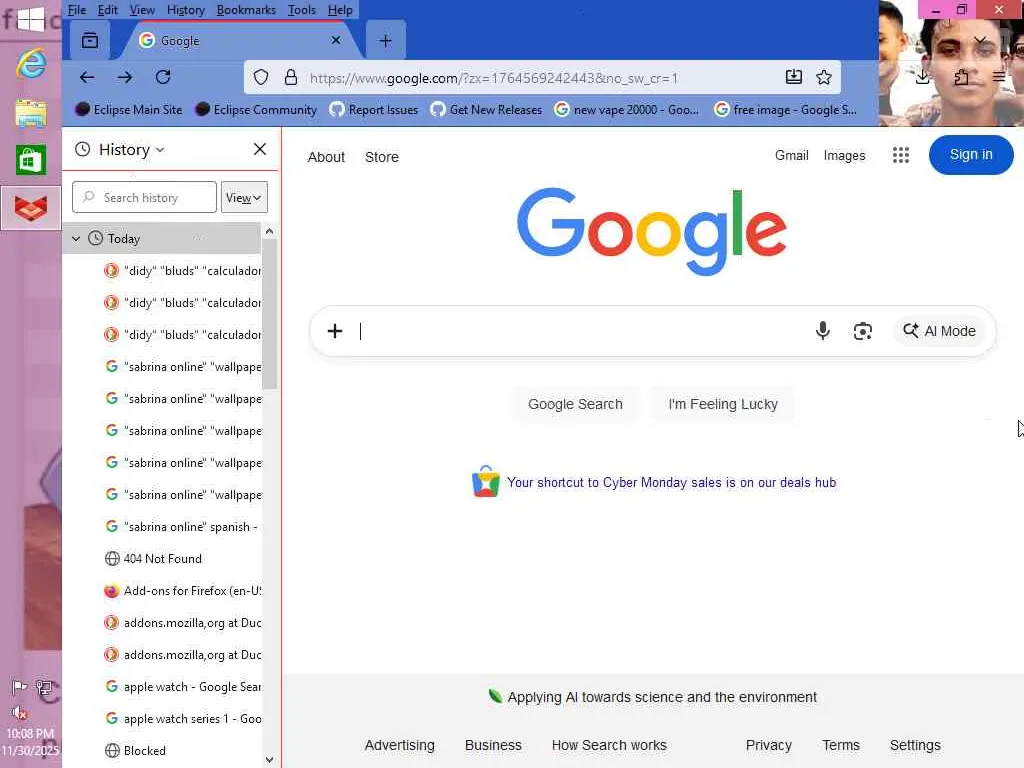This screenshot has width=1024, height=768.
Task: Open the tracking protection shield icon
Action: tap(261, 78)
